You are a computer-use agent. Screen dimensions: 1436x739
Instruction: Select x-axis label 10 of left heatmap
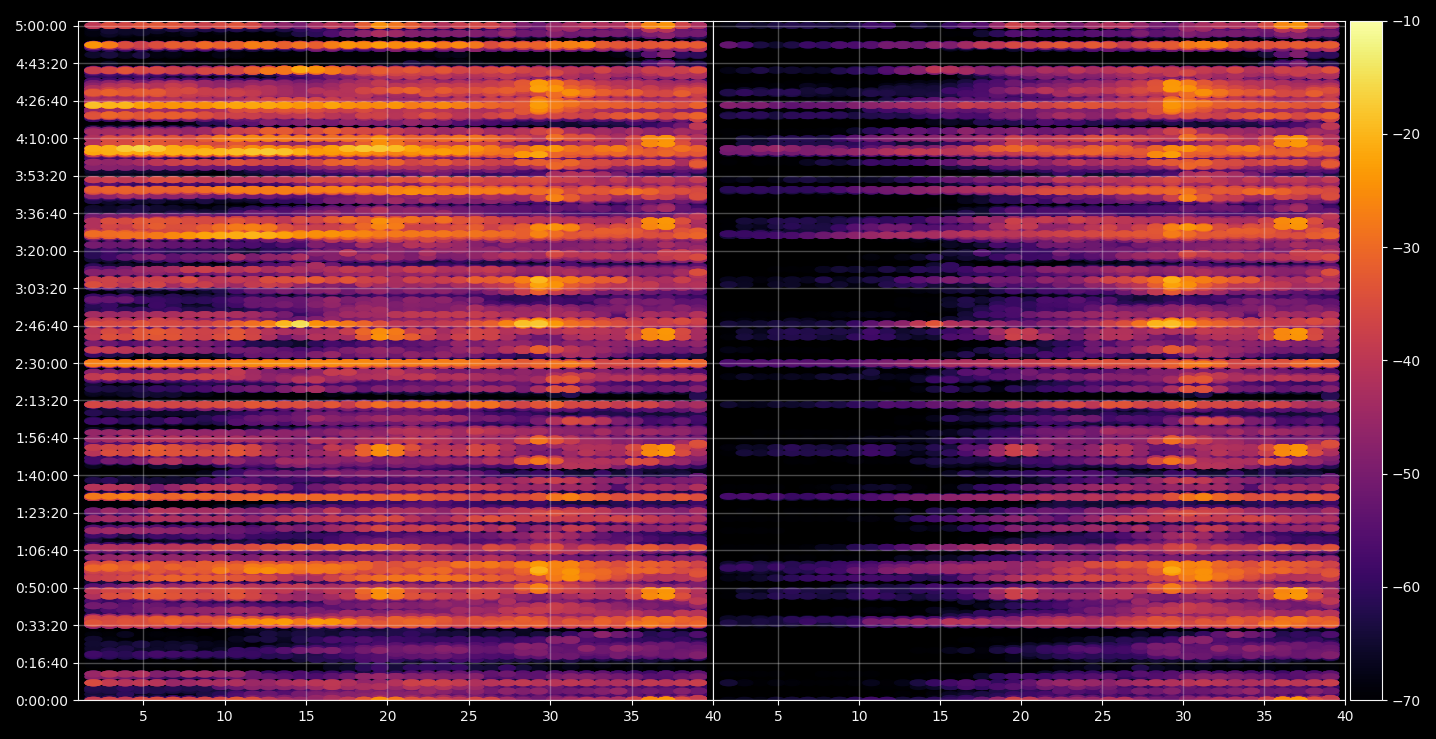224,716
